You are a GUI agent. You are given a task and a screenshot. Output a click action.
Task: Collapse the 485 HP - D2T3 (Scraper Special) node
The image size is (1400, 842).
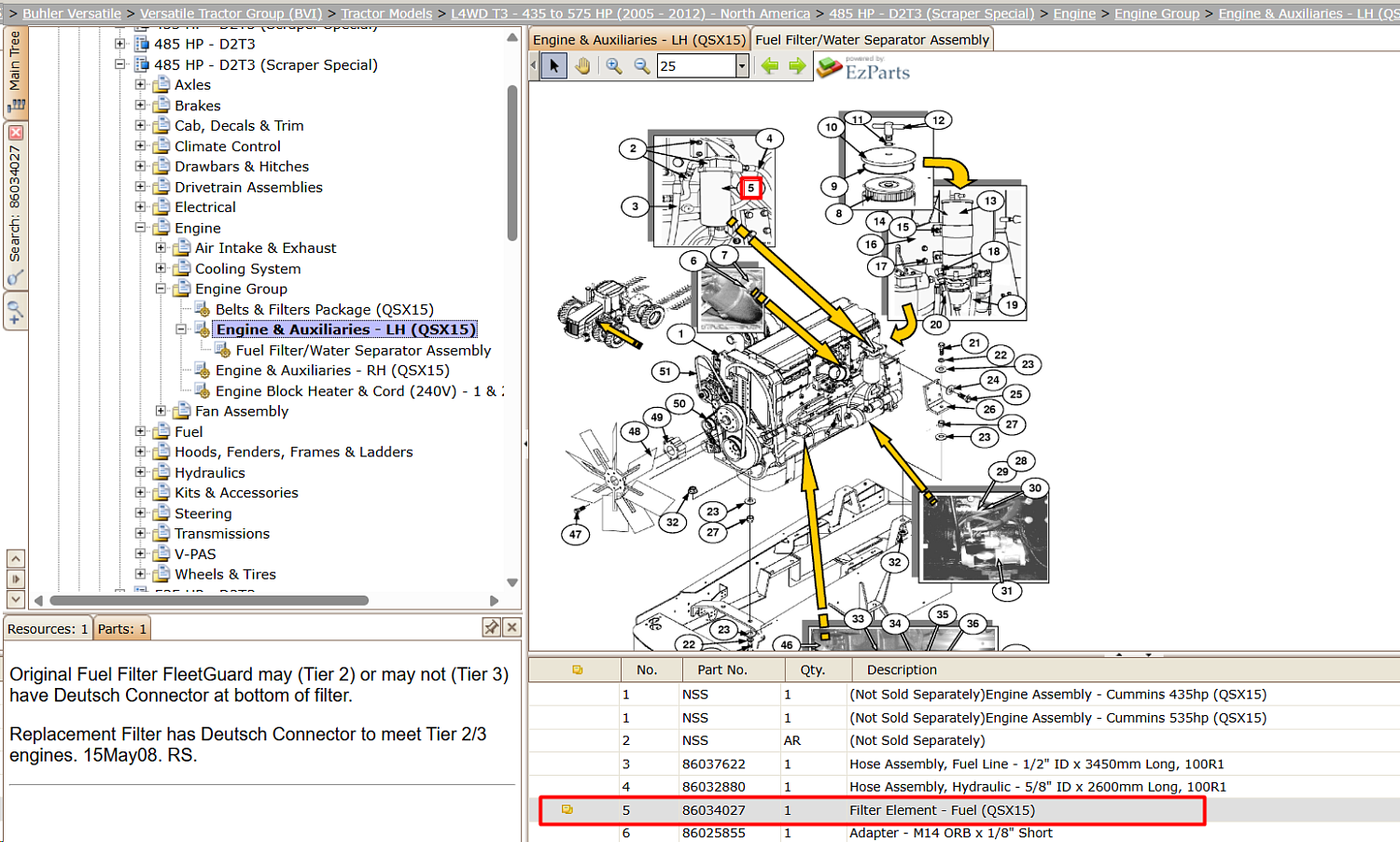[x=120, y=64]
